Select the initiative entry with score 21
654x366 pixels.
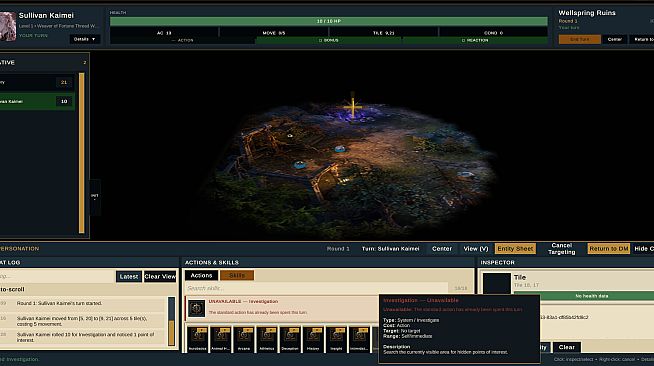pyautogui.click(x=37, y=83)
